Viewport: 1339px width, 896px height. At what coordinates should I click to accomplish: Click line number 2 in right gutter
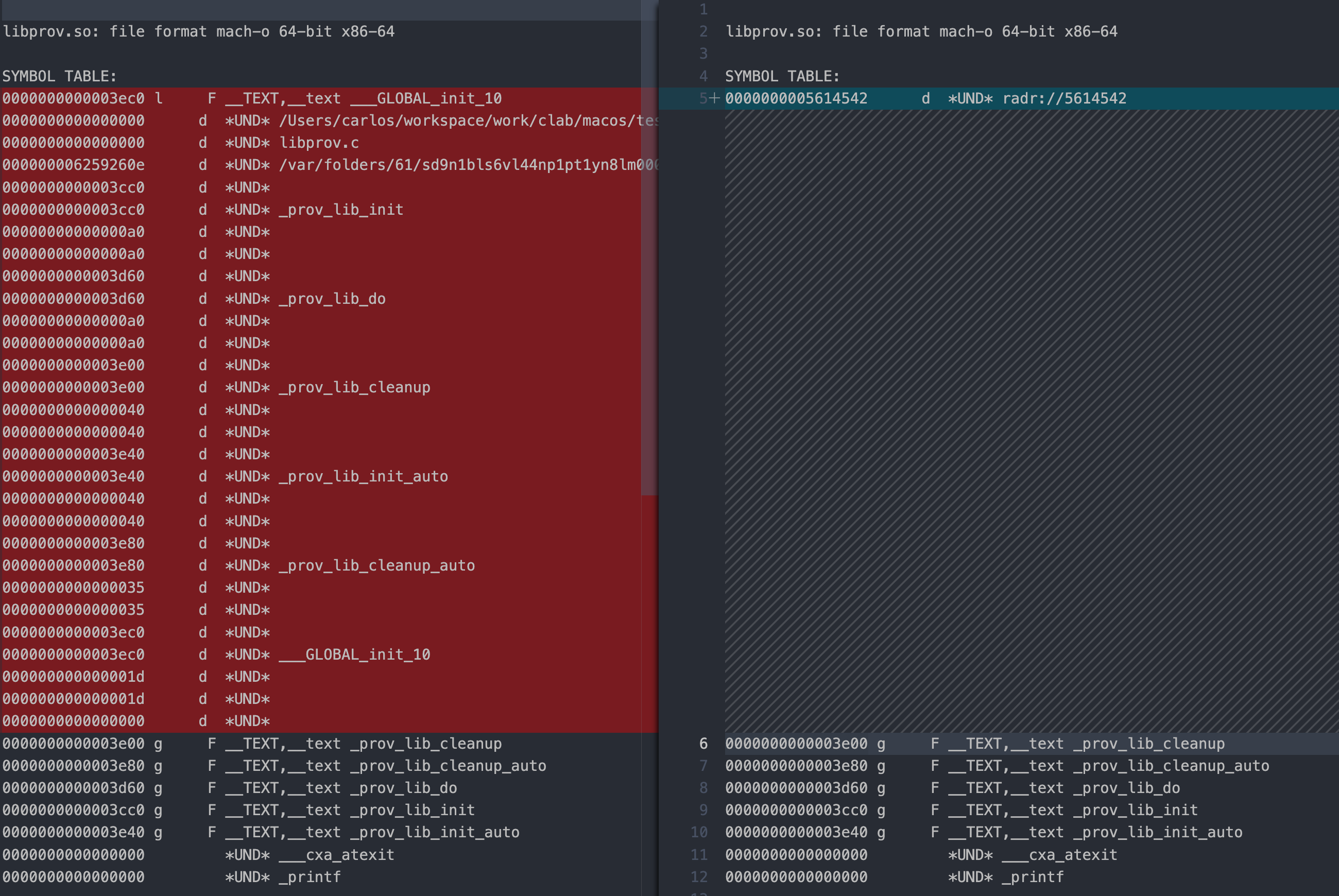703,31
